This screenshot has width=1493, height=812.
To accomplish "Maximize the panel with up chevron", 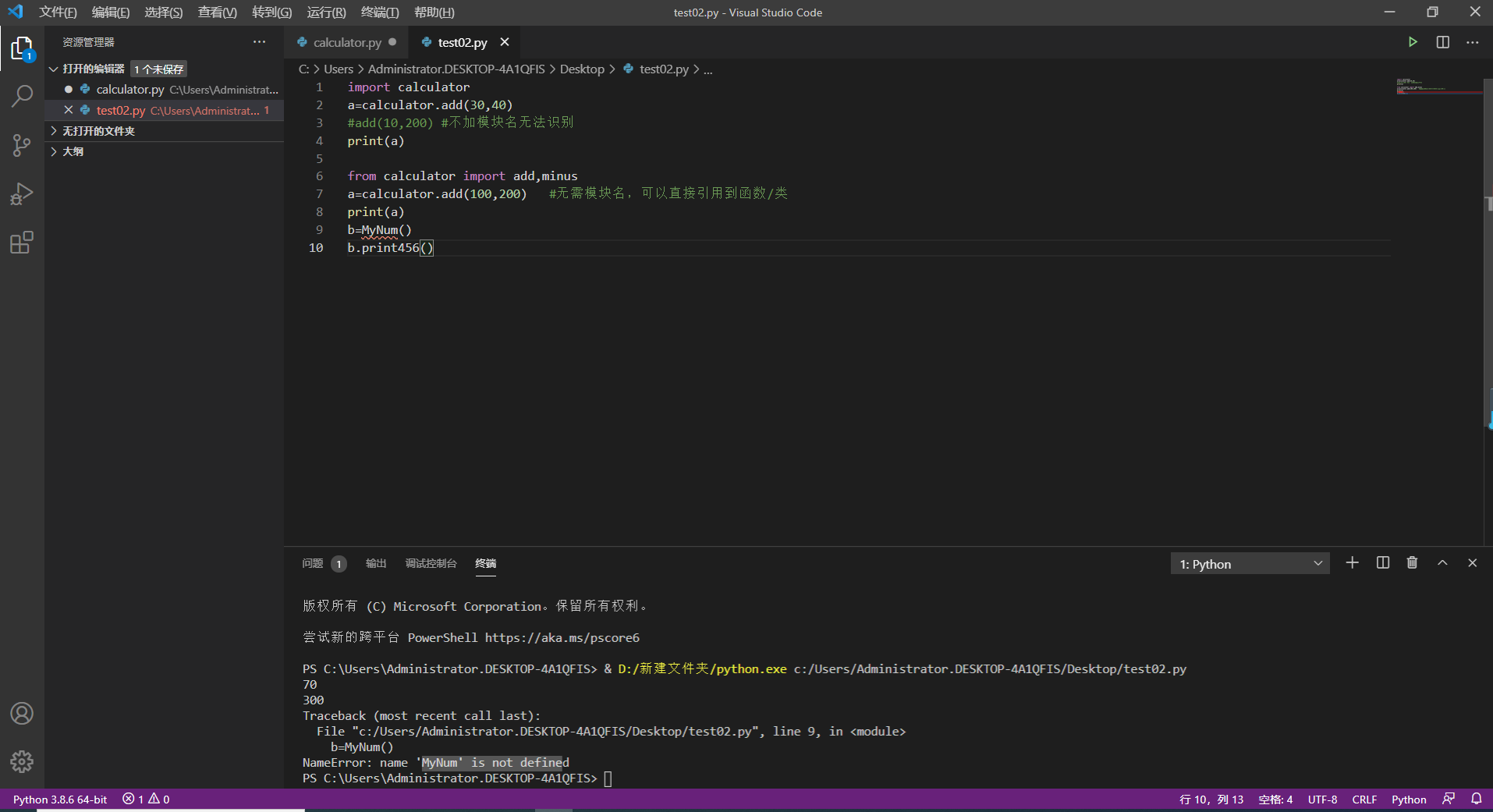I will [1442, 563].
